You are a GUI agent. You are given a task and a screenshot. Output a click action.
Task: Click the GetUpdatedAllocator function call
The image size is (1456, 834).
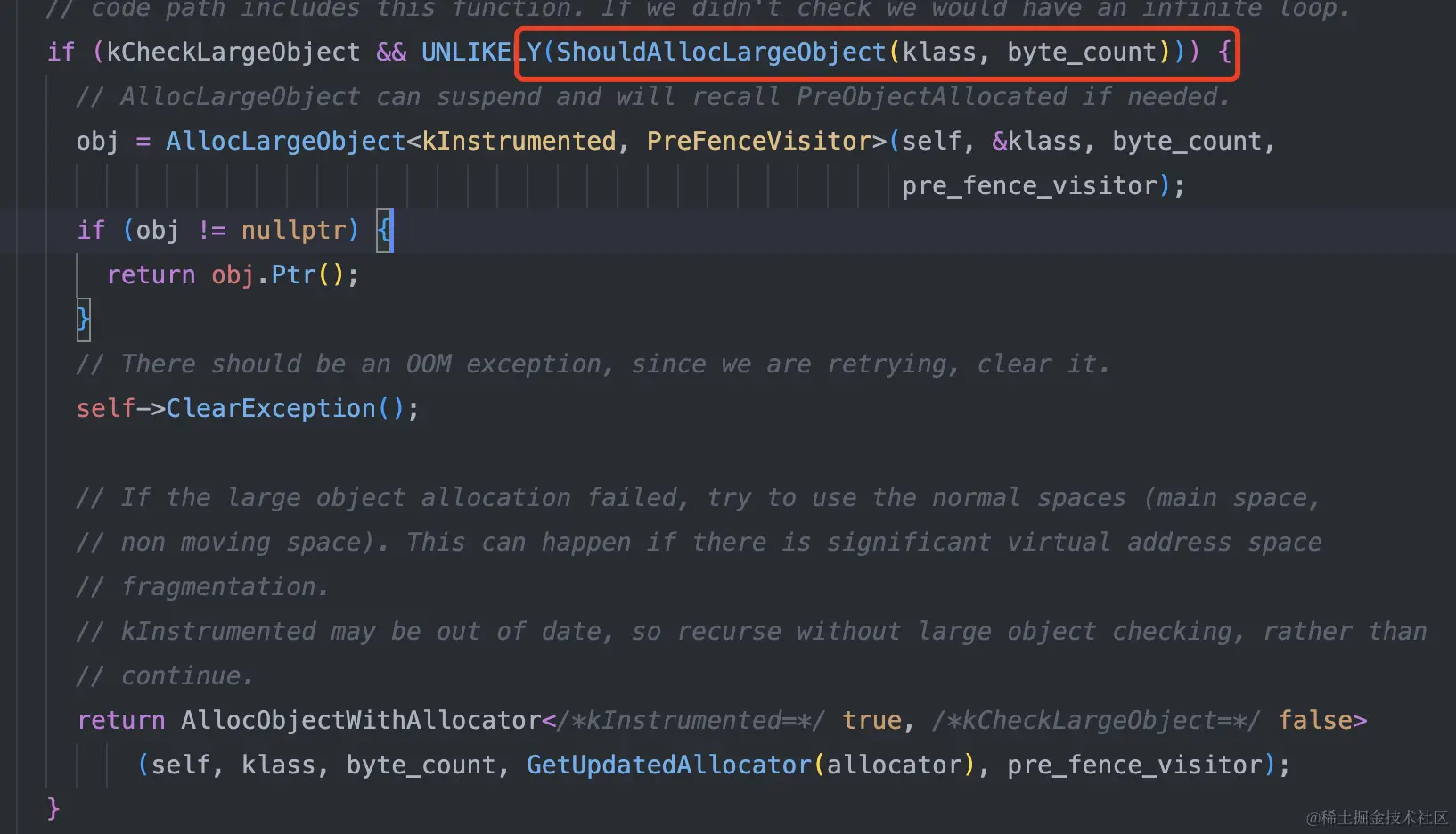tap(669, 764)
